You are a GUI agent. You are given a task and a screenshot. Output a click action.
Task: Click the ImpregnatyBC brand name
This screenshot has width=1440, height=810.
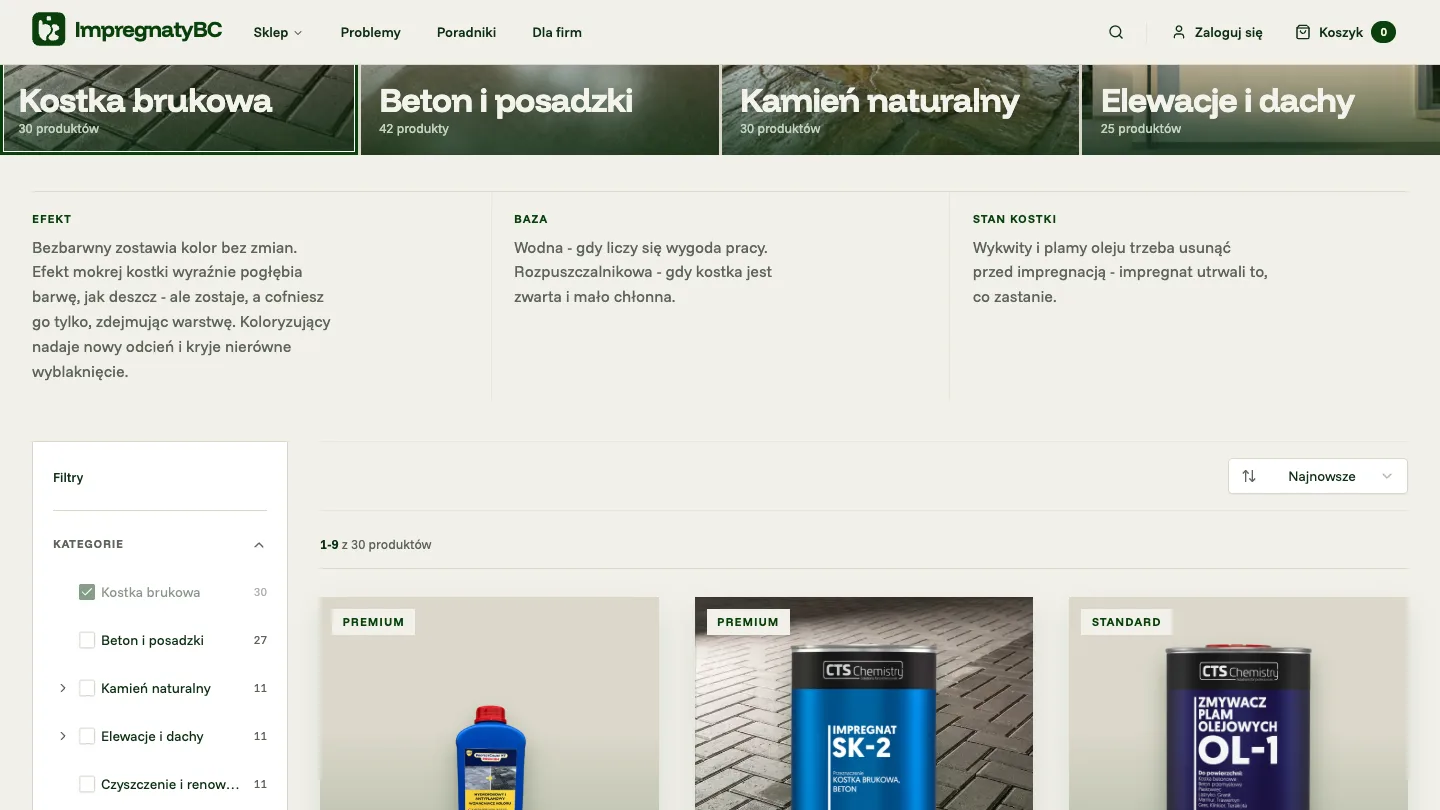pyautogui.click(x=148, y=30)
